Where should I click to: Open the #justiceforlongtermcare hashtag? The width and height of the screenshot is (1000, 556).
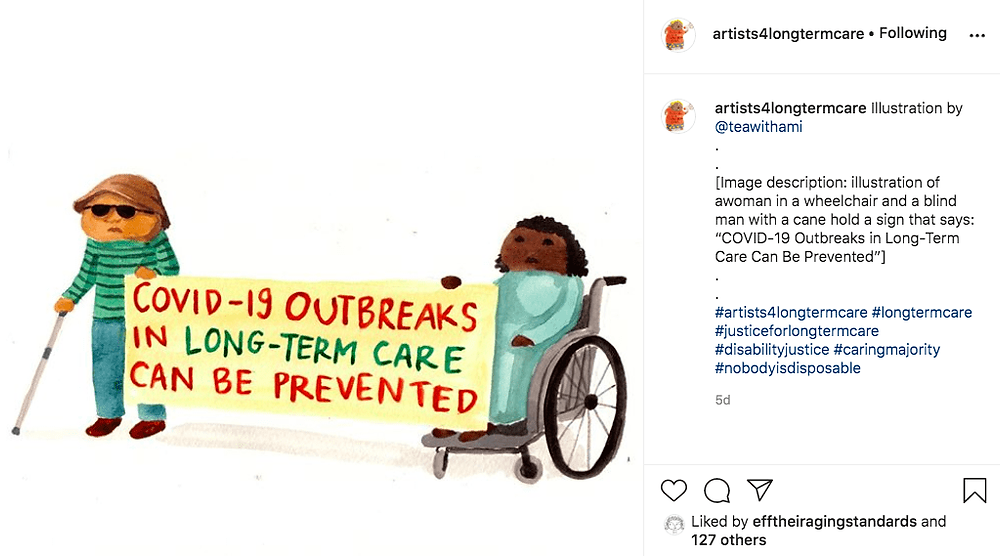[797, 331]
